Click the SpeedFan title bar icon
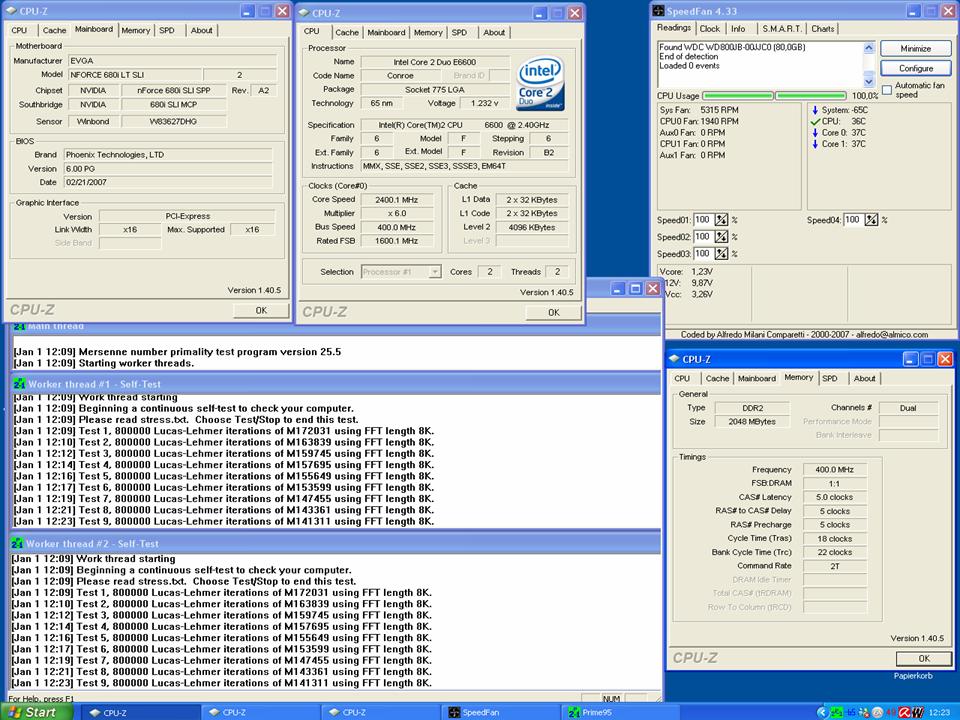 658,11
